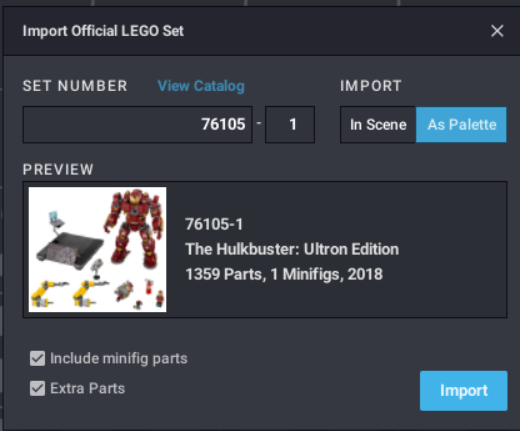Click the dialog title Import Official LEGO Set

[103, 31]
